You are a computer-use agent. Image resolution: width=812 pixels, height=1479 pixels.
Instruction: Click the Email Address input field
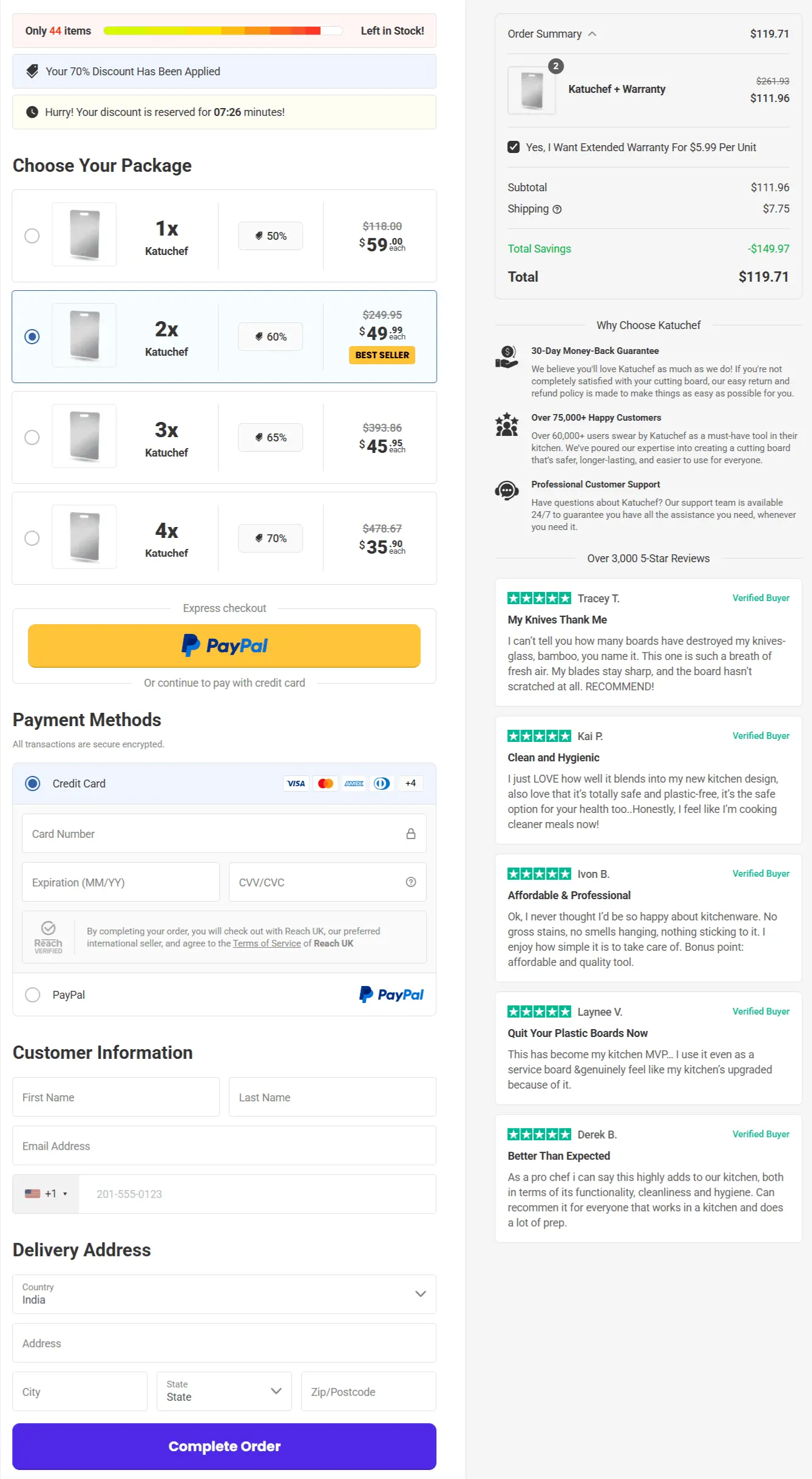coord(224,1145)
